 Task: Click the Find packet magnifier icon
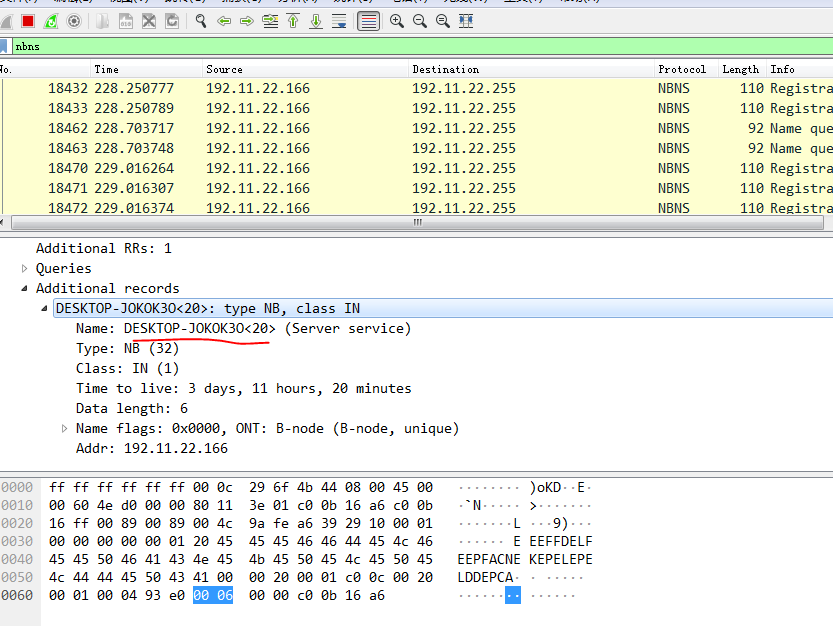coord(201,21)
